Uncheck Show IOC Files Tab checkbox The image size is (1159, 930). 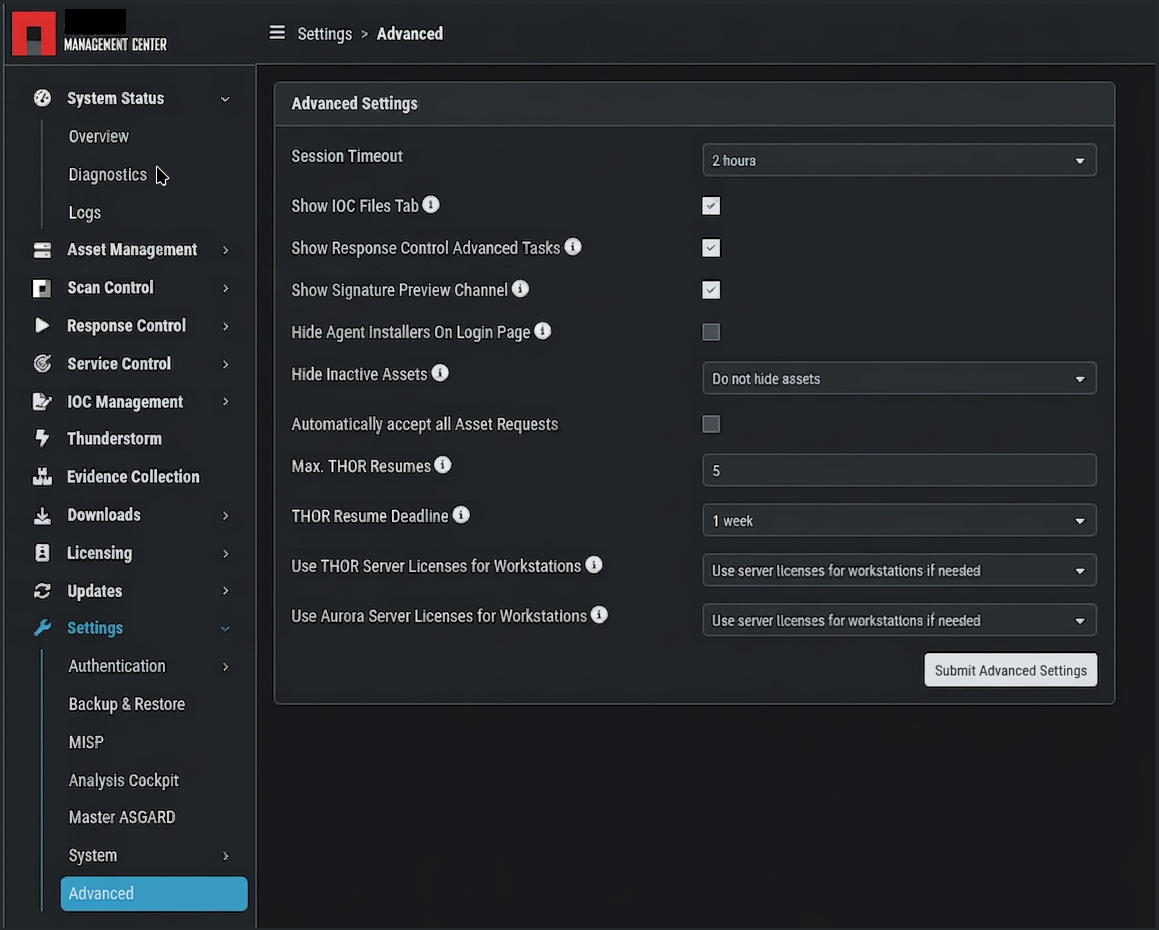(711, 206)
